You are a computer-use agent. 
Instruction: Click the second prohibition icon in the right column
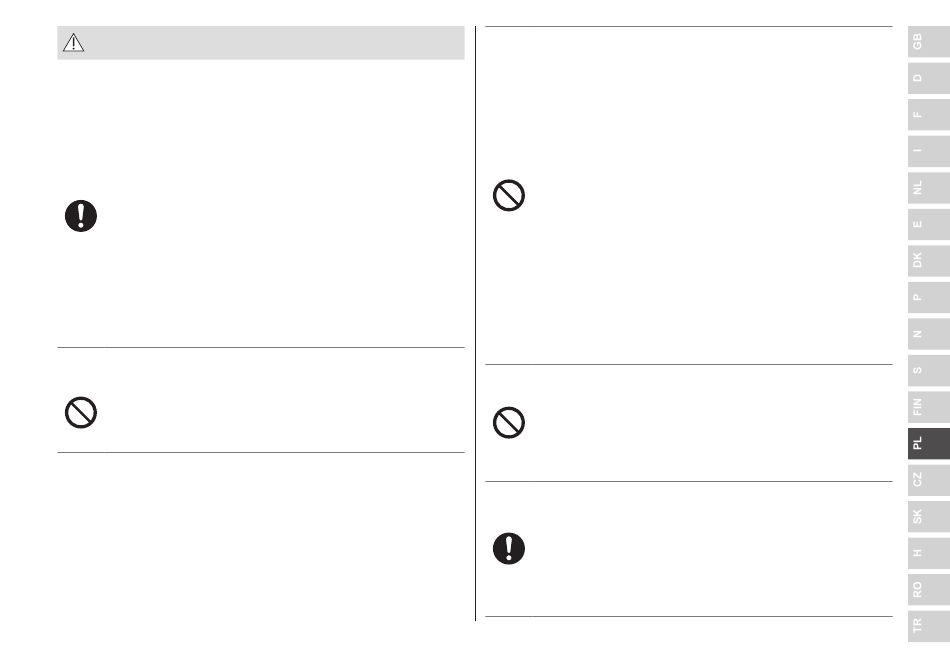[509, 423]
